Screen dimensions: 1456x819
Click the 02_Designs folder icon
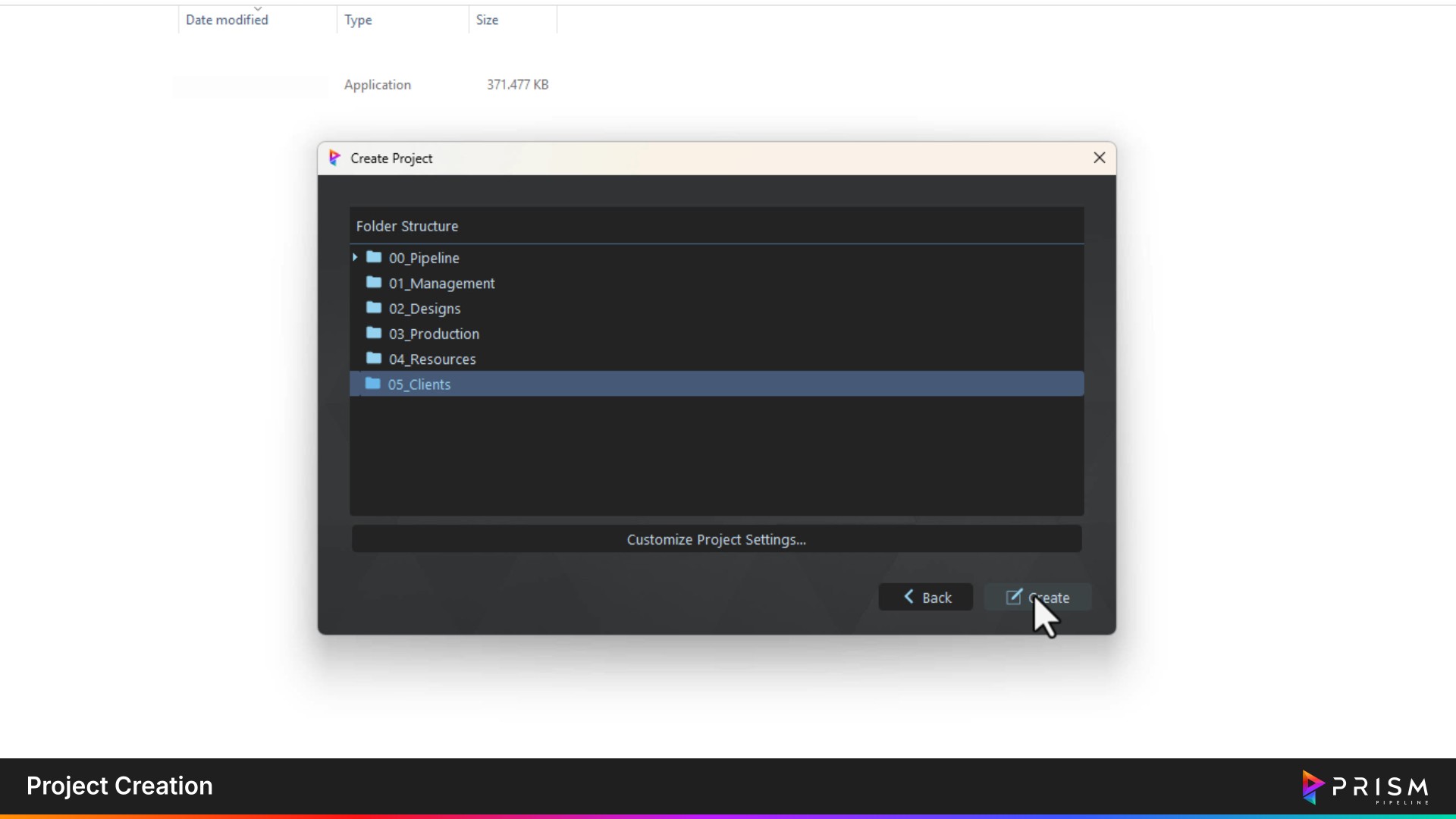(x=374, y=308)
